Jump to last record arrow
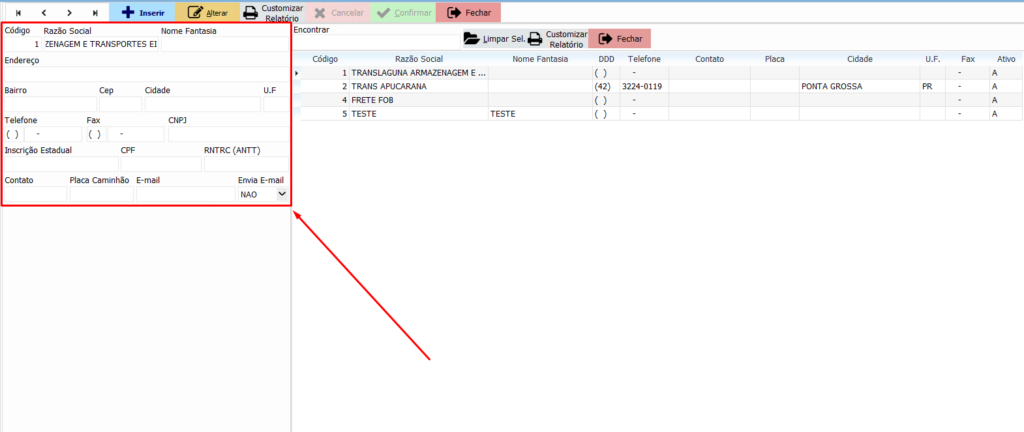The width and height of the screenshot is (1024, 432). click(95, 13)
